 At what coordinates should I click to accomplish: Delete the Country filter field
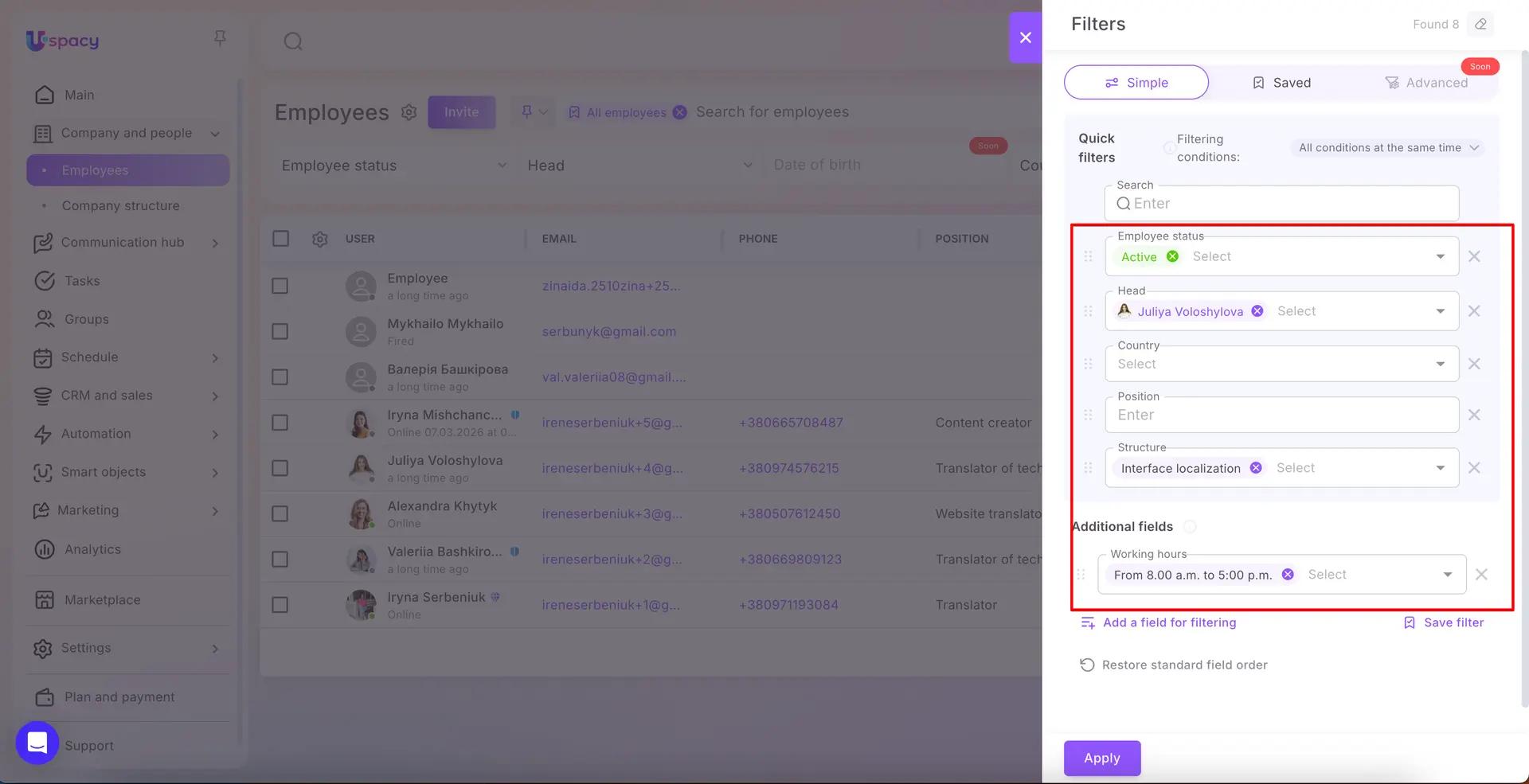click(1474, 364)
